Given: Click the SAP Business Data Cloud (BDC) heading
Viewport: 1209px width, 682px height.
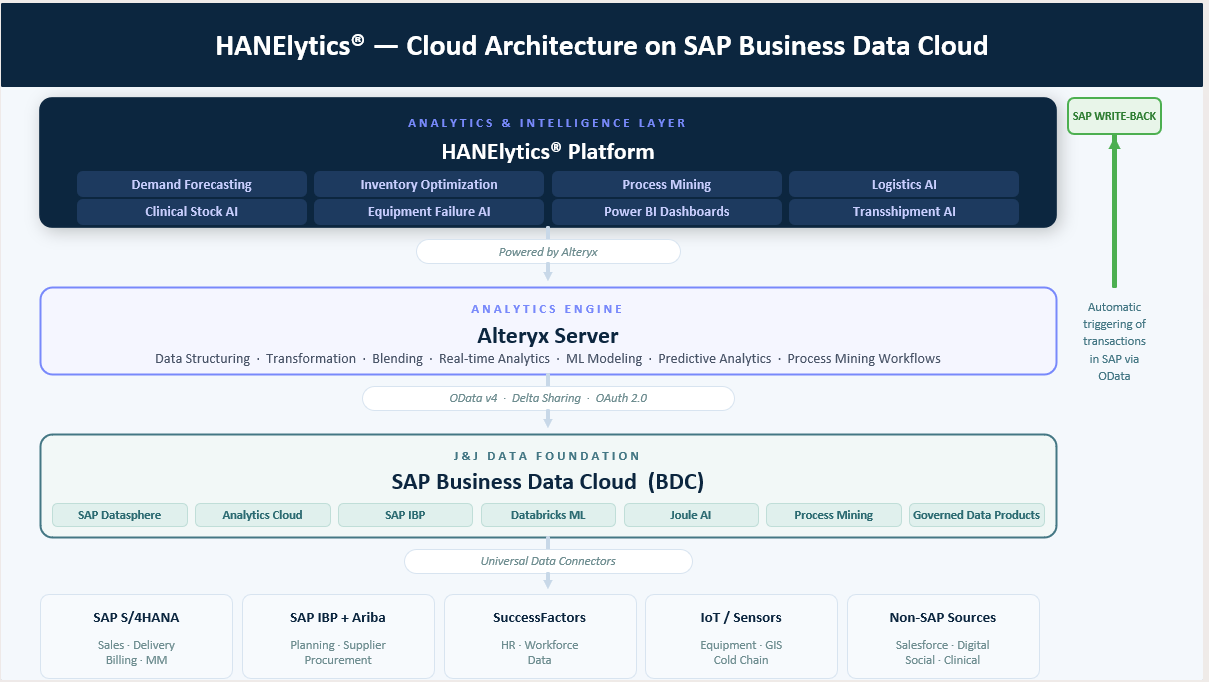Looking at the screenshot, I should tap(548, 481).
